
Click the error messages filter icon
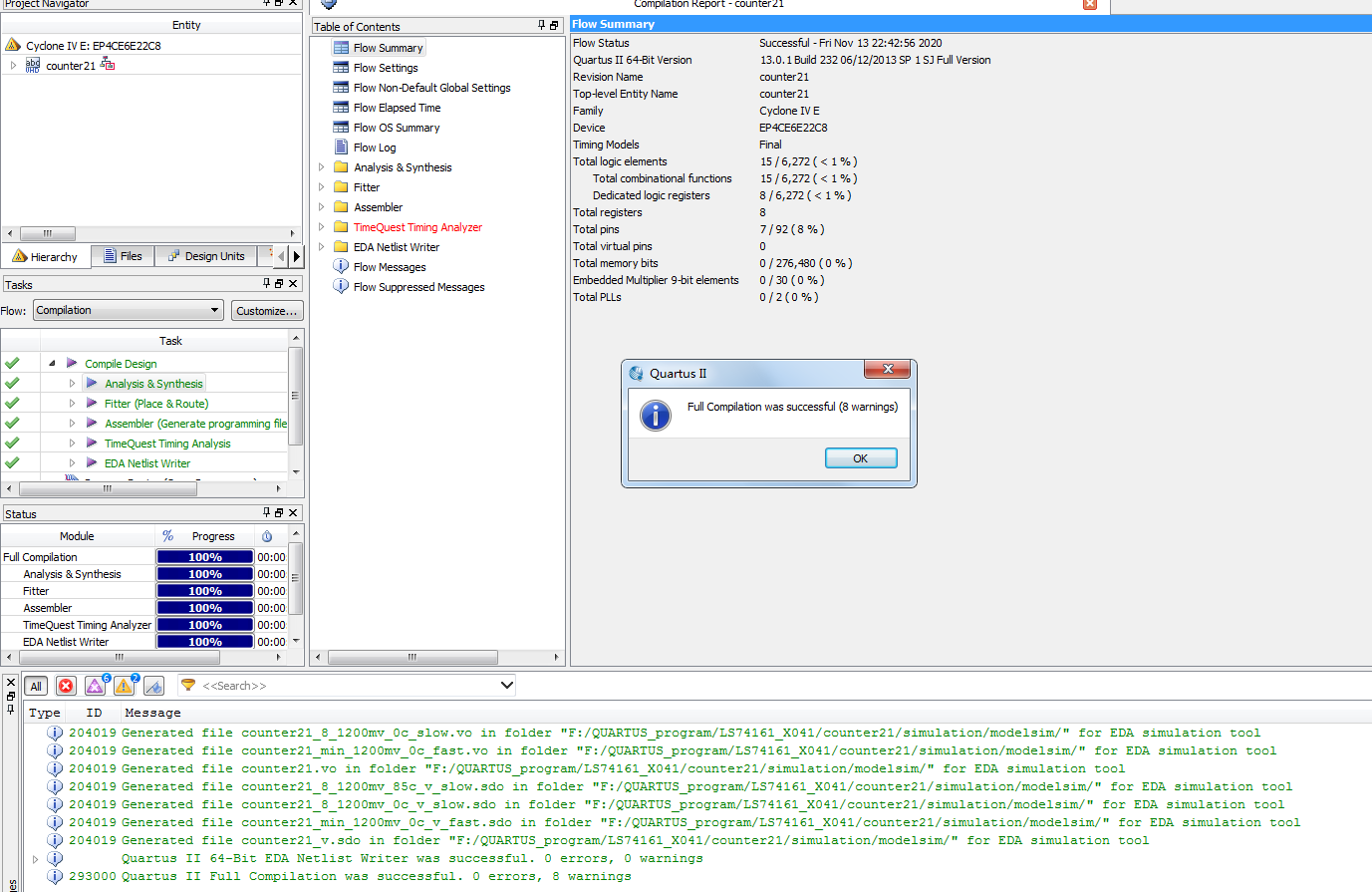66,686
